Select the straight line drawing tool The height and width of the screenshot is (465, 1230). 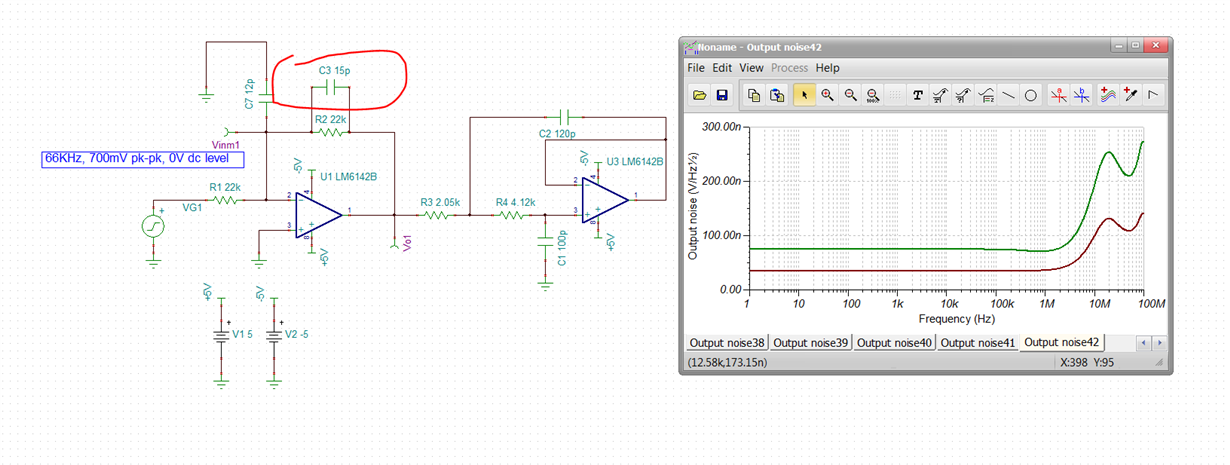coord(1008,95)
